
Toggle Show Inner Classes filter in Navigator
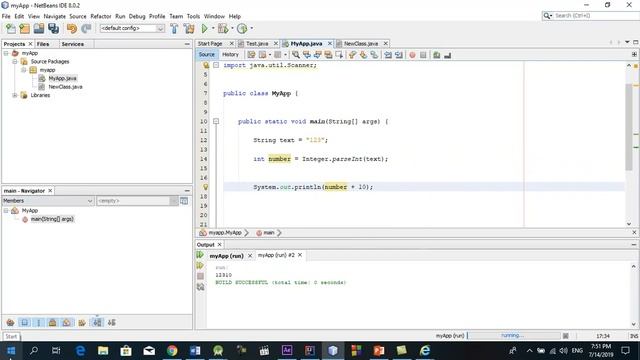(x=66, y=322)
